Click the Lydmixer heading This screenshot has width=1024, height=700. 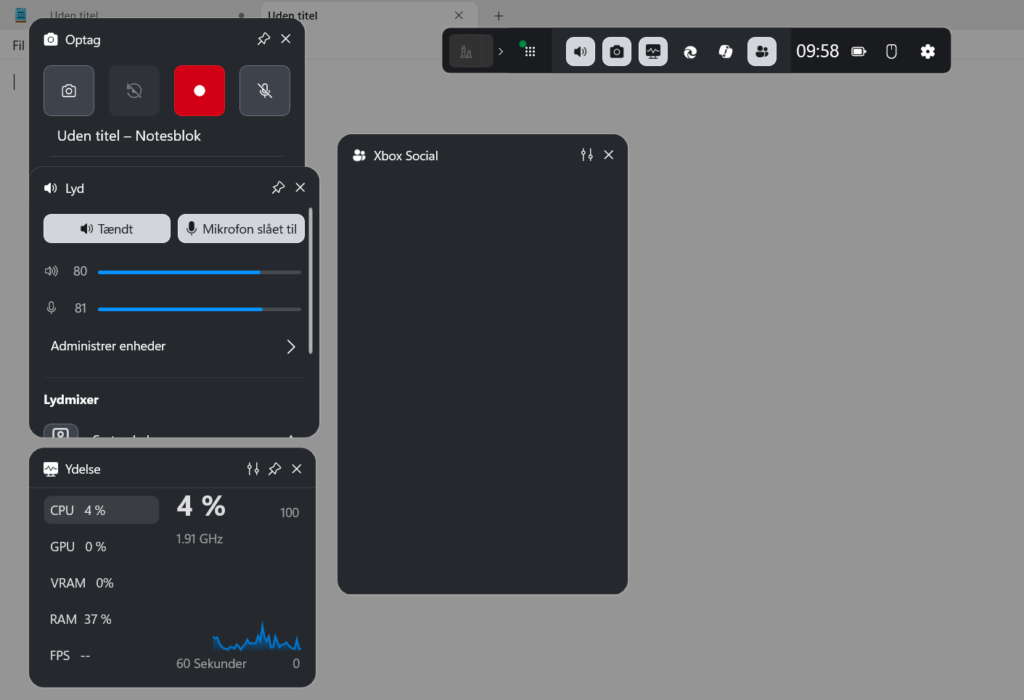click(x=71, y=400)
